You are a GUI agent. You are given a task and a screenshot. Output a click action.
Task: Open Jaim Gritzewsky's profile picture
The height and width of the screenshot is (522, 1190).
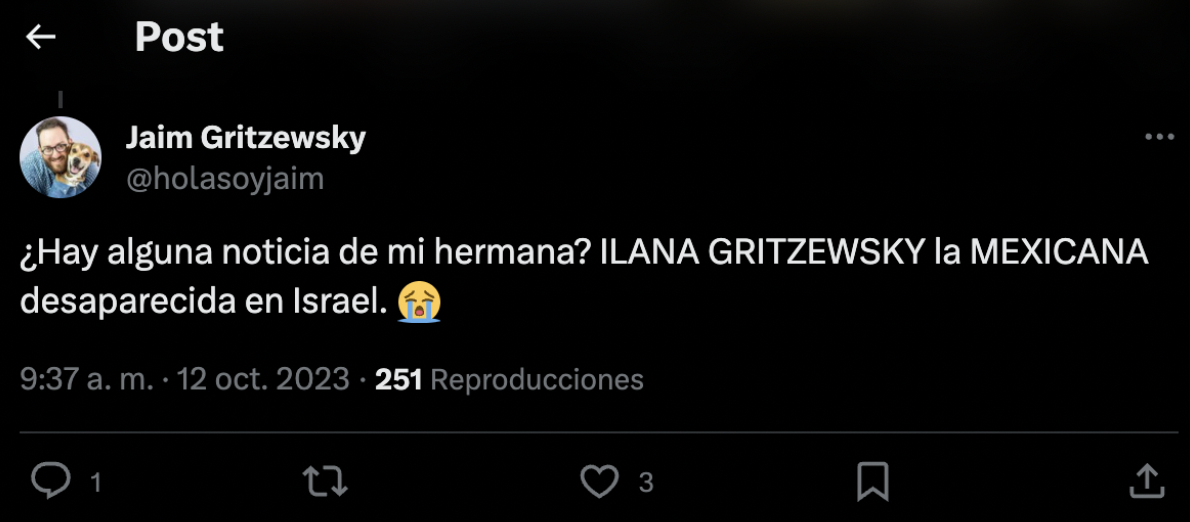pyautogui.click(x=61, y=157)
